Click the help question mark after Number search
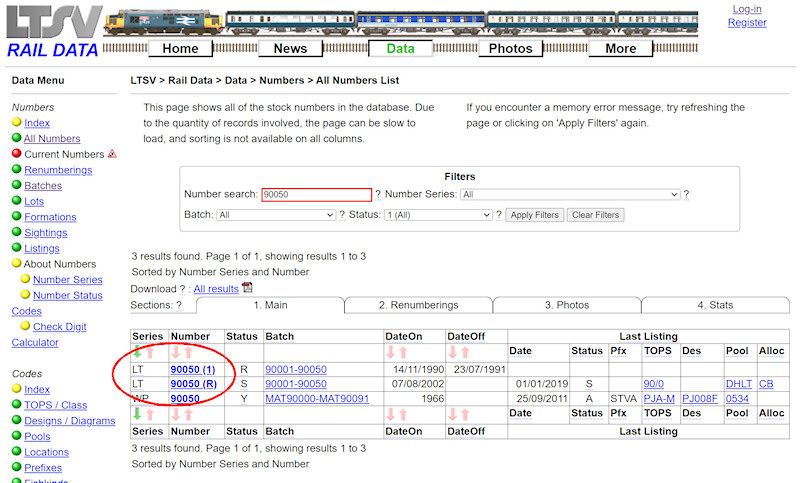 378,195
